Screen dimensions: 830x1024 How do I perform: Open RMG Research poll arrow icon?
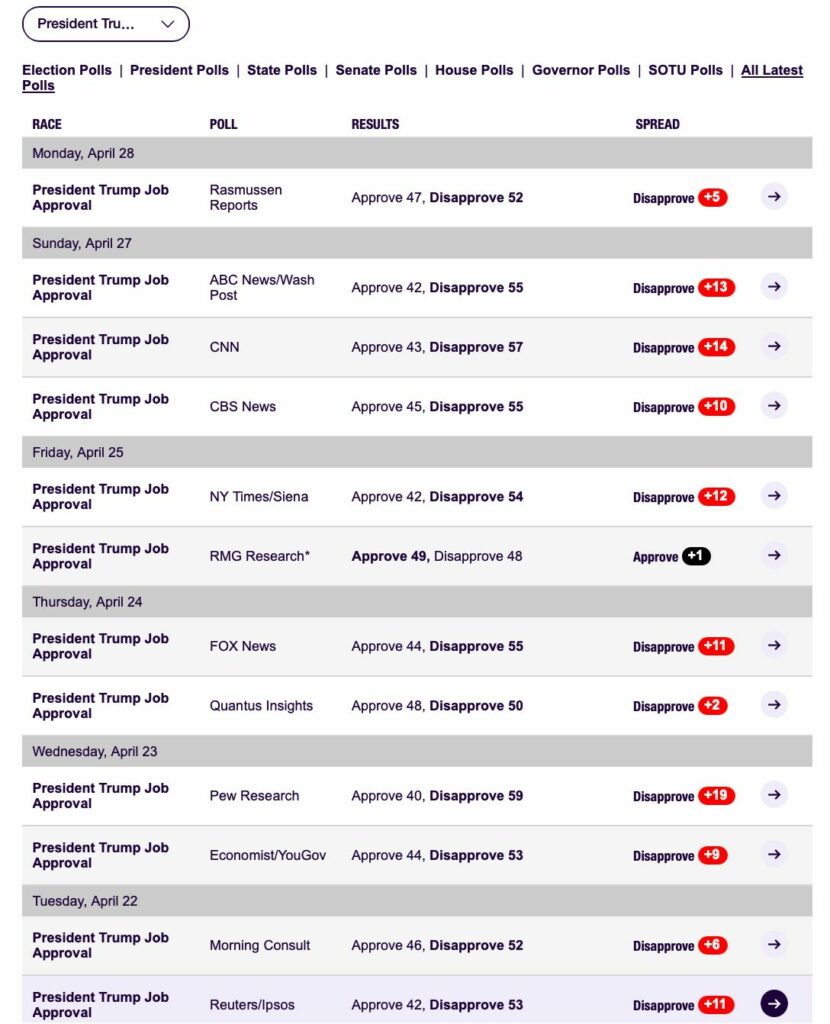click(x=774, y=555)
